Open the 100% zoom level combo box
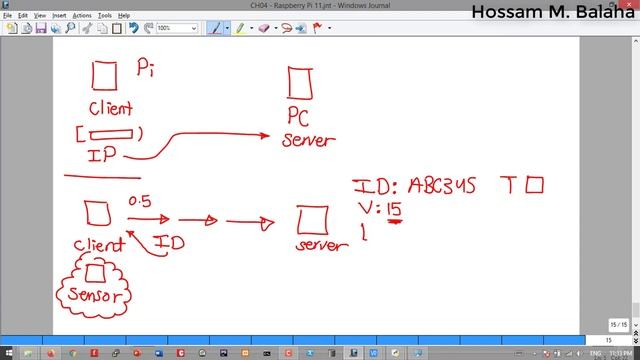This screenshot has height=360, width=640. (x=177, y=28)
